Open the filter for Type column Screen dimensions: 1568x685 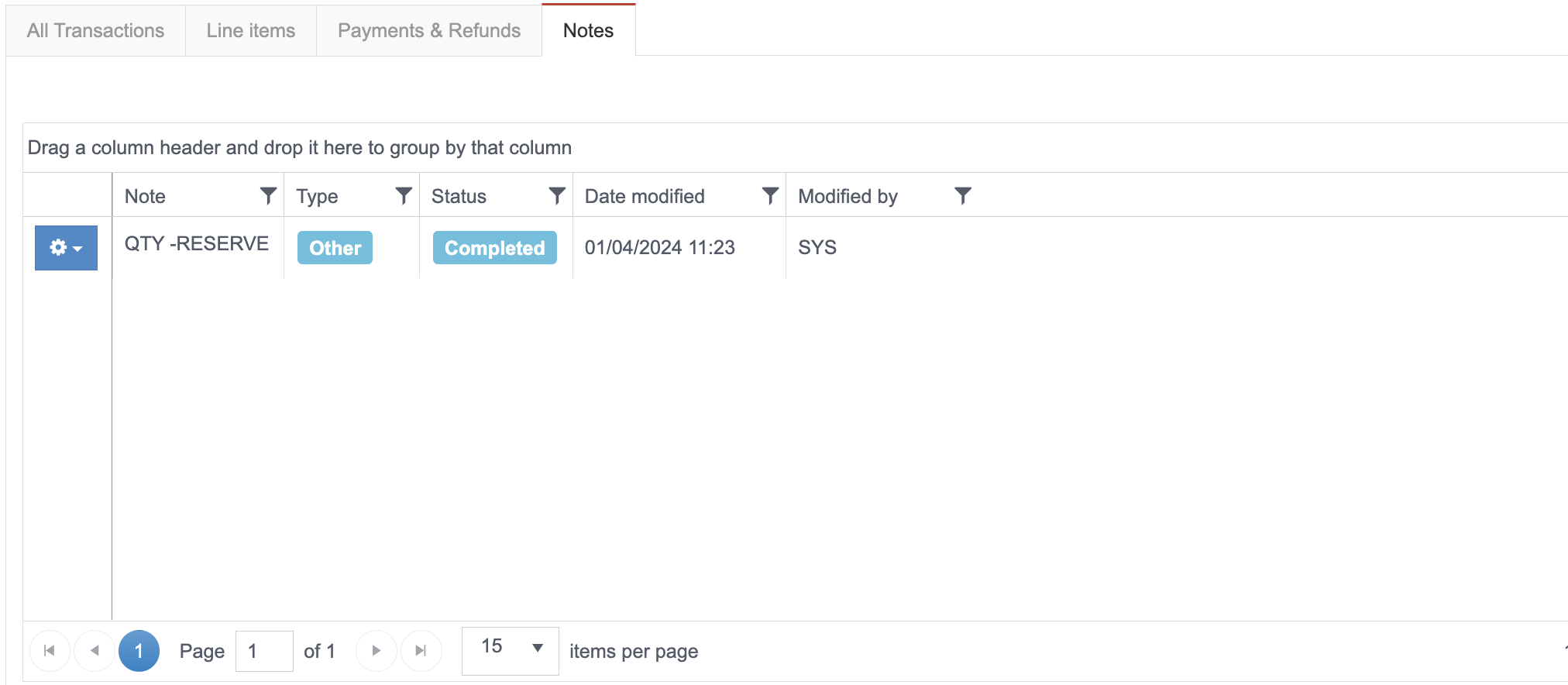point(403,196)
